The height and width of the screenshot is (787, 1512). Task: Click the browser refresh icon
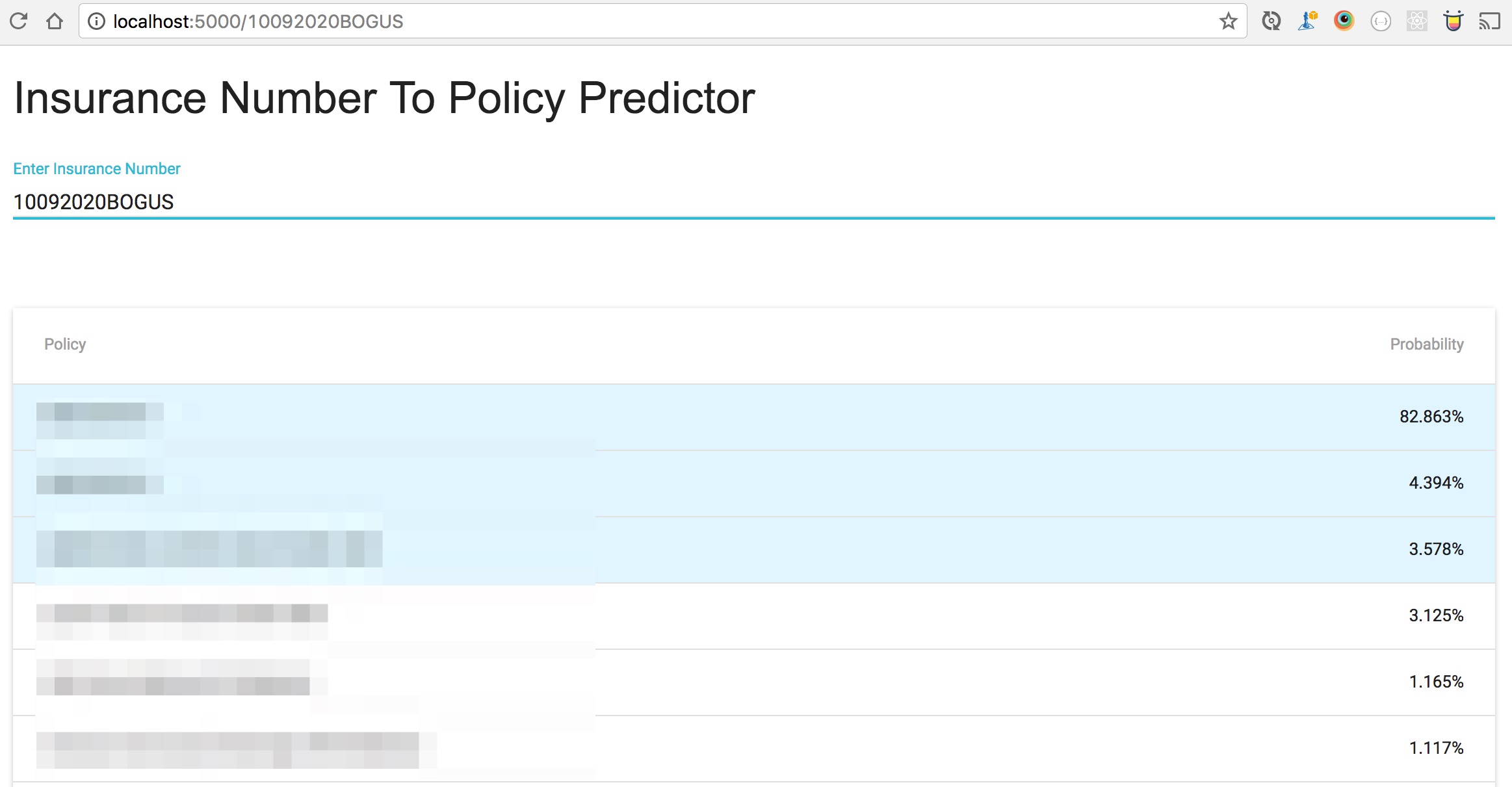tap(18, 22)
